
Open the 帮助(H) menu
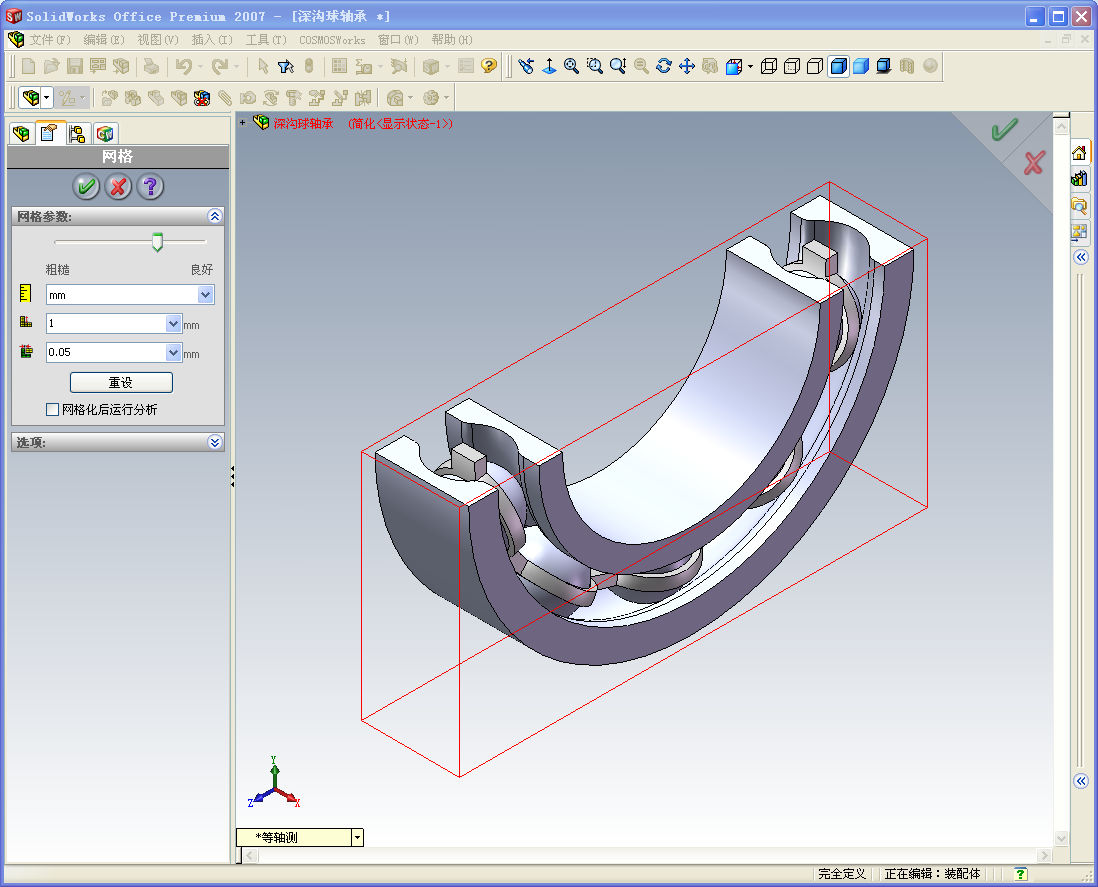coord(452,40)
